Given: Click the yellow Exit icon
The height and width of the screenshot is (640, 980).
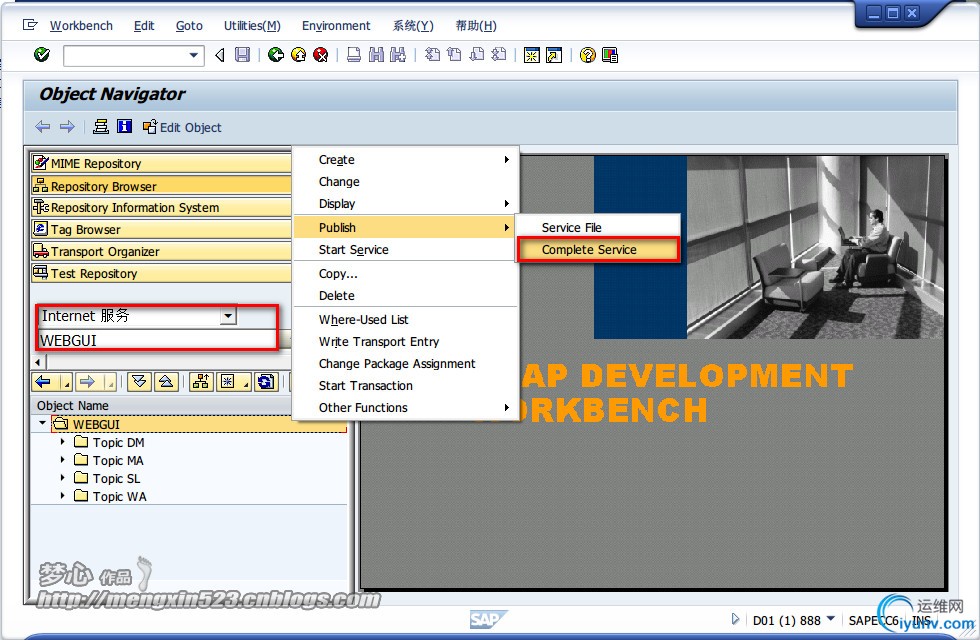Looking at the screenshot, I should (x=299, y=55).
